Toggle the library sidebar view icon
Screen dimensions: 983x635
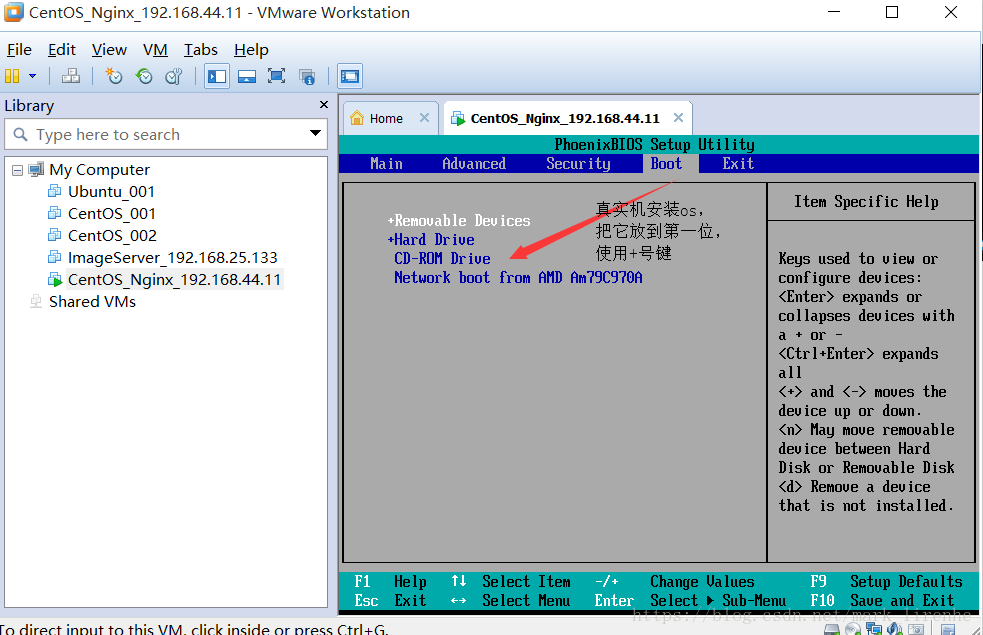(x=217, y=76)
